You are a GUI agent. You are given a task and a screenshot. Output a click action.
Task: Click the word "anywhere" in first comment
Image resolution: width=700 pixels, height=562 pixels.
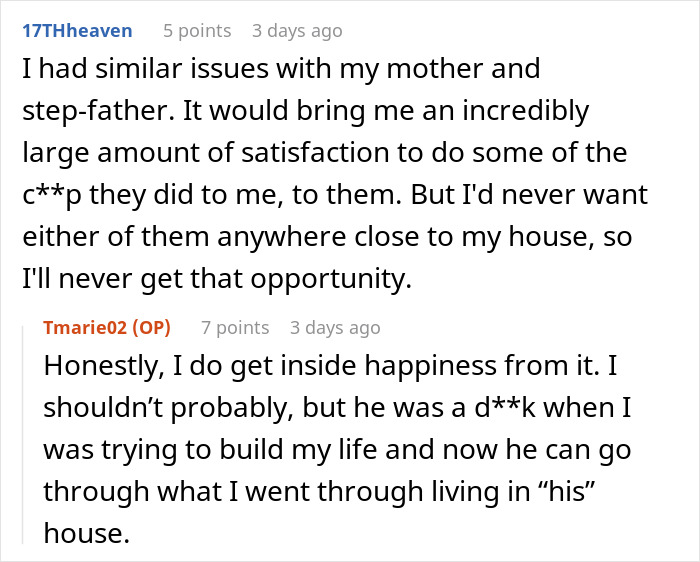coord(281,237)
